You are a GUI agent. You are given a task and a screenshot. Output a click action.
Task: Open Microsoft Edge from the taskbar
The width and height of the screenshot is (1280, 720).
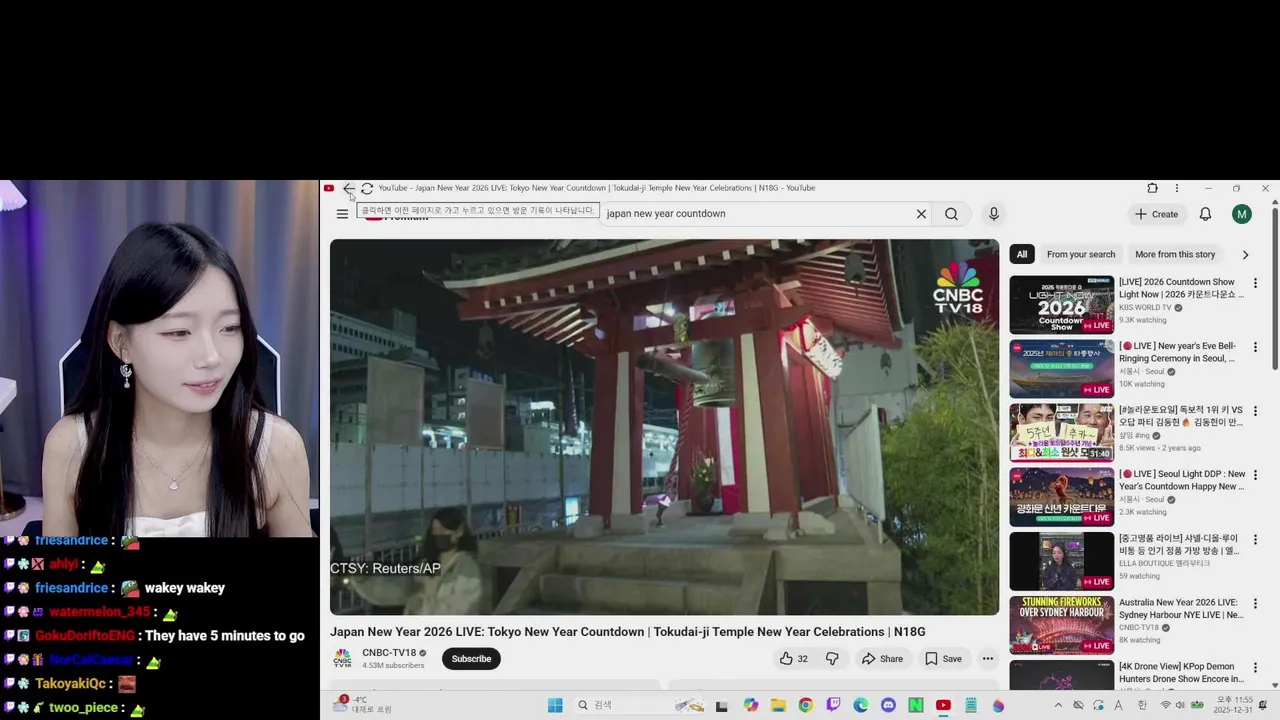coord(860,705)
